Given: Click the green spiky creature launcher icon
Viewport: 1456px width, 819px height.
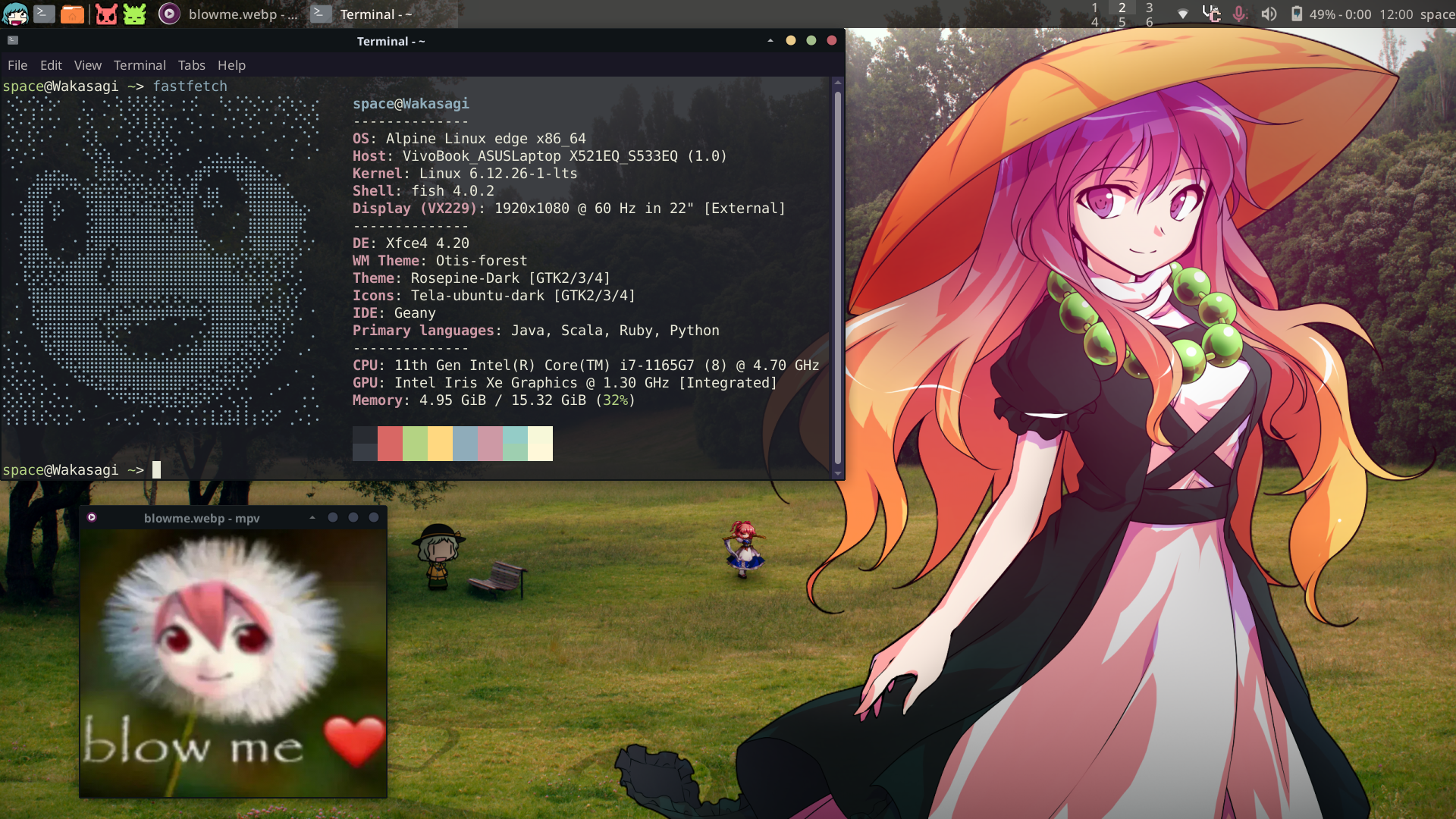Looking at the screenshot, I should [x=134, y=14].
